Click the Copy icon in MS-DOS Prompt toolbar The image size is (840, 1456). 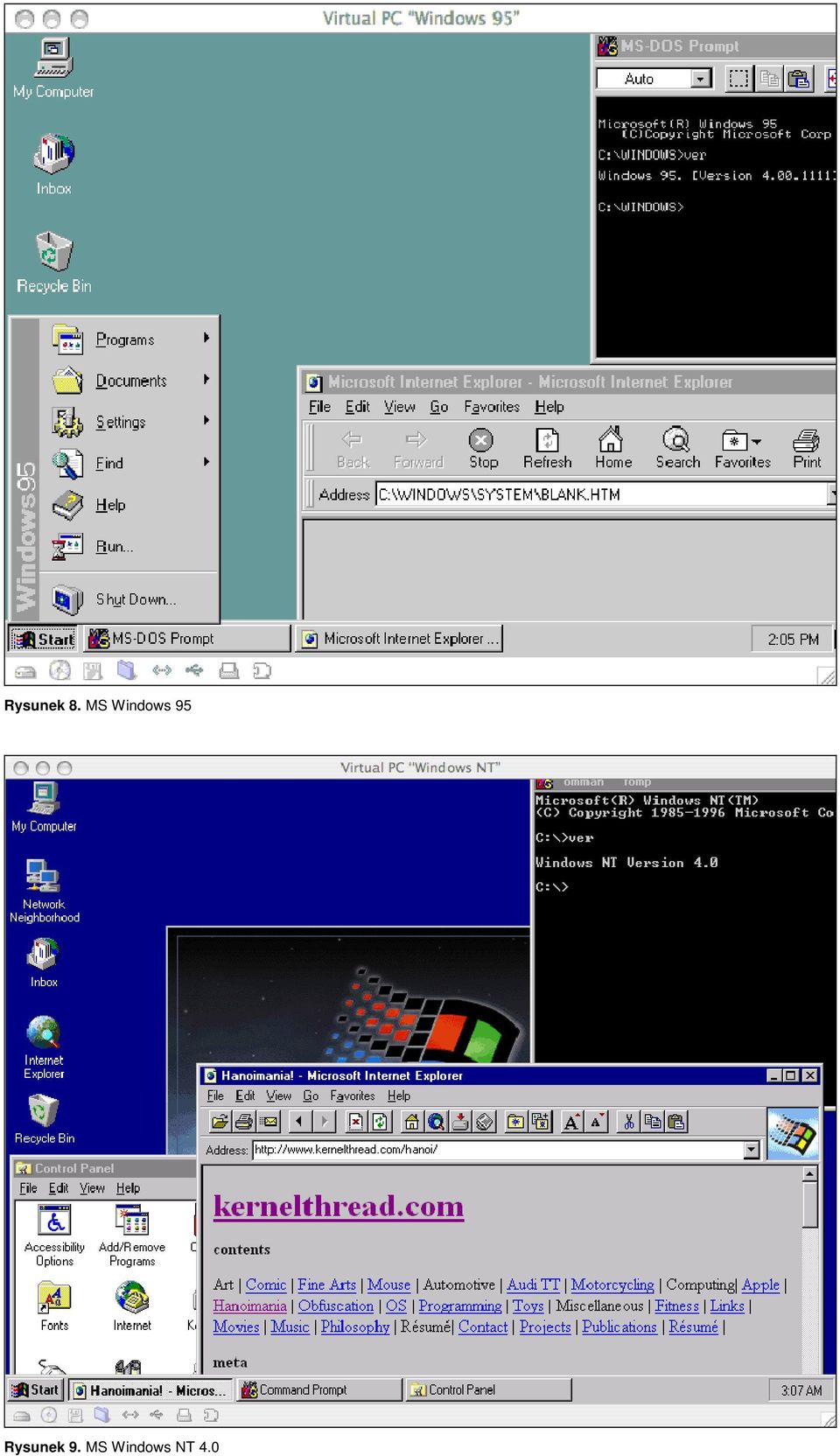point(770,79)
